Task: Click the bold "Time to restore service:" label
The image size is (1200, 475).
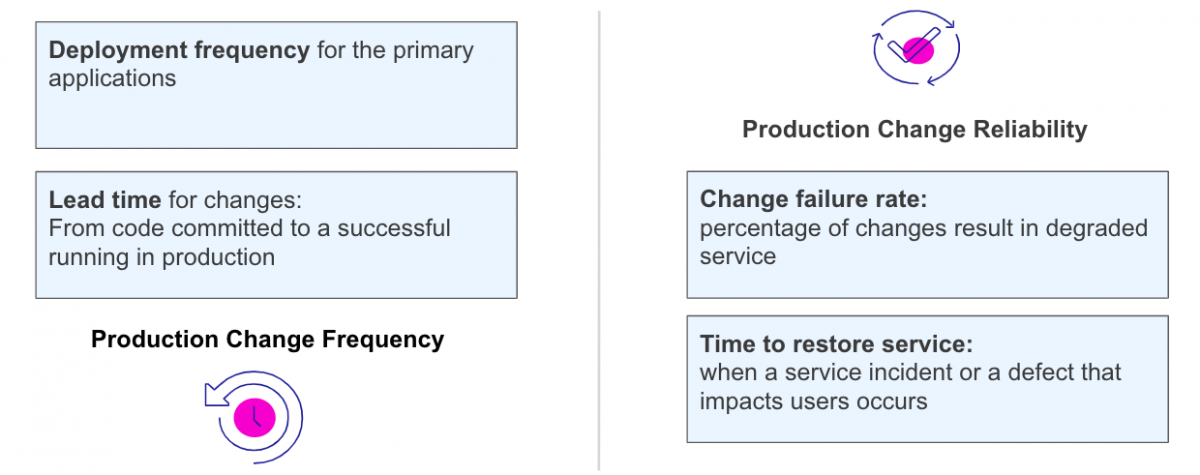Action: [836, 345]
